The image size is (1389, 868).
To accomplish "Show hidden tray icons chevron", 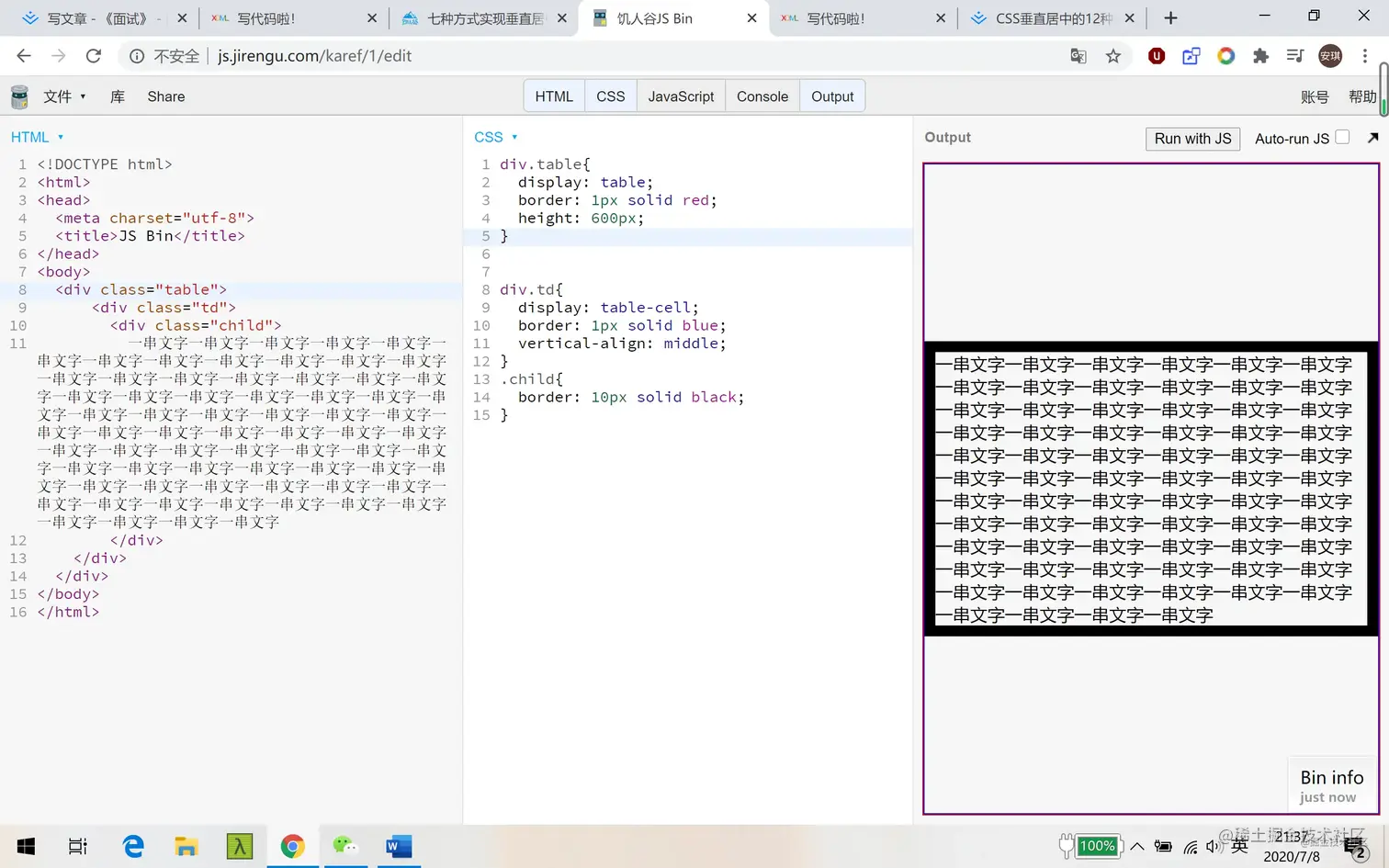I will 1137,846.
